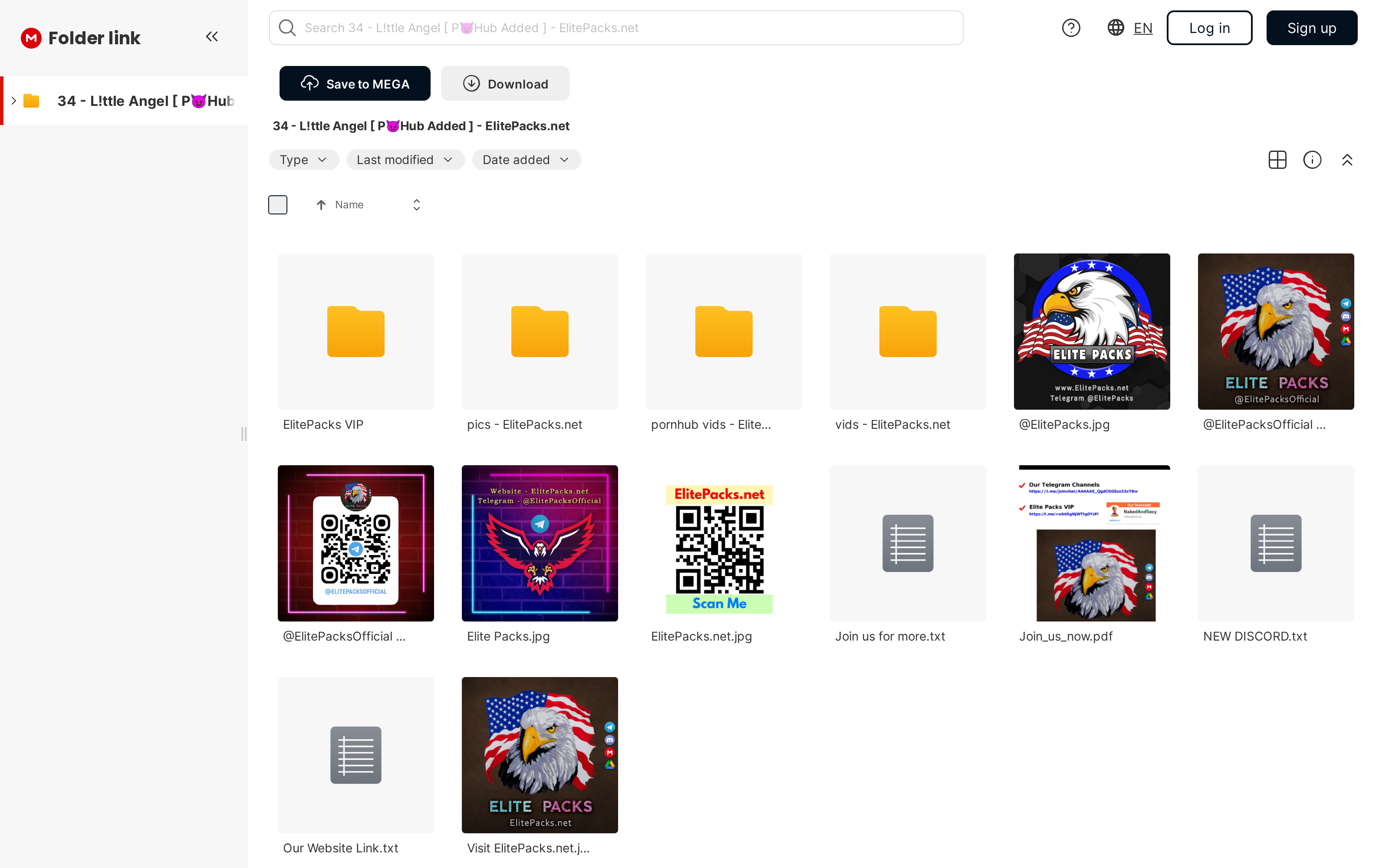Image resolution: width=1389 pixels, height=868 pixels.
Task: Click the globe language icon
Action: (1115, 27)
